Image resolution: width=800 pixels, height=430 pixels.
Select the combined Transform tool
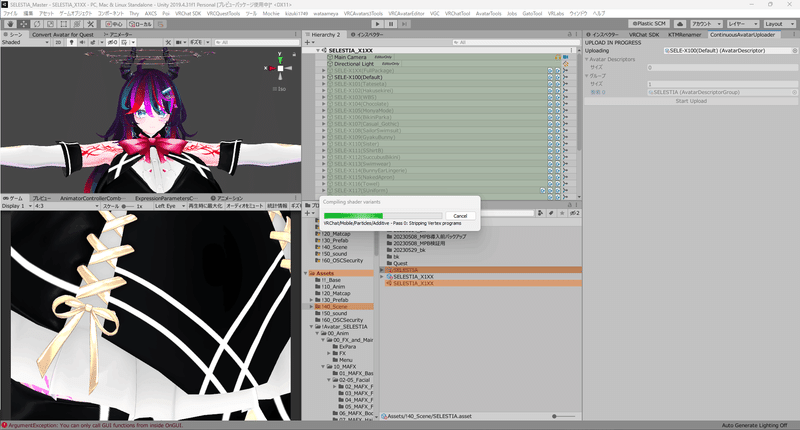pyautogui.click(x=77, y=24)
